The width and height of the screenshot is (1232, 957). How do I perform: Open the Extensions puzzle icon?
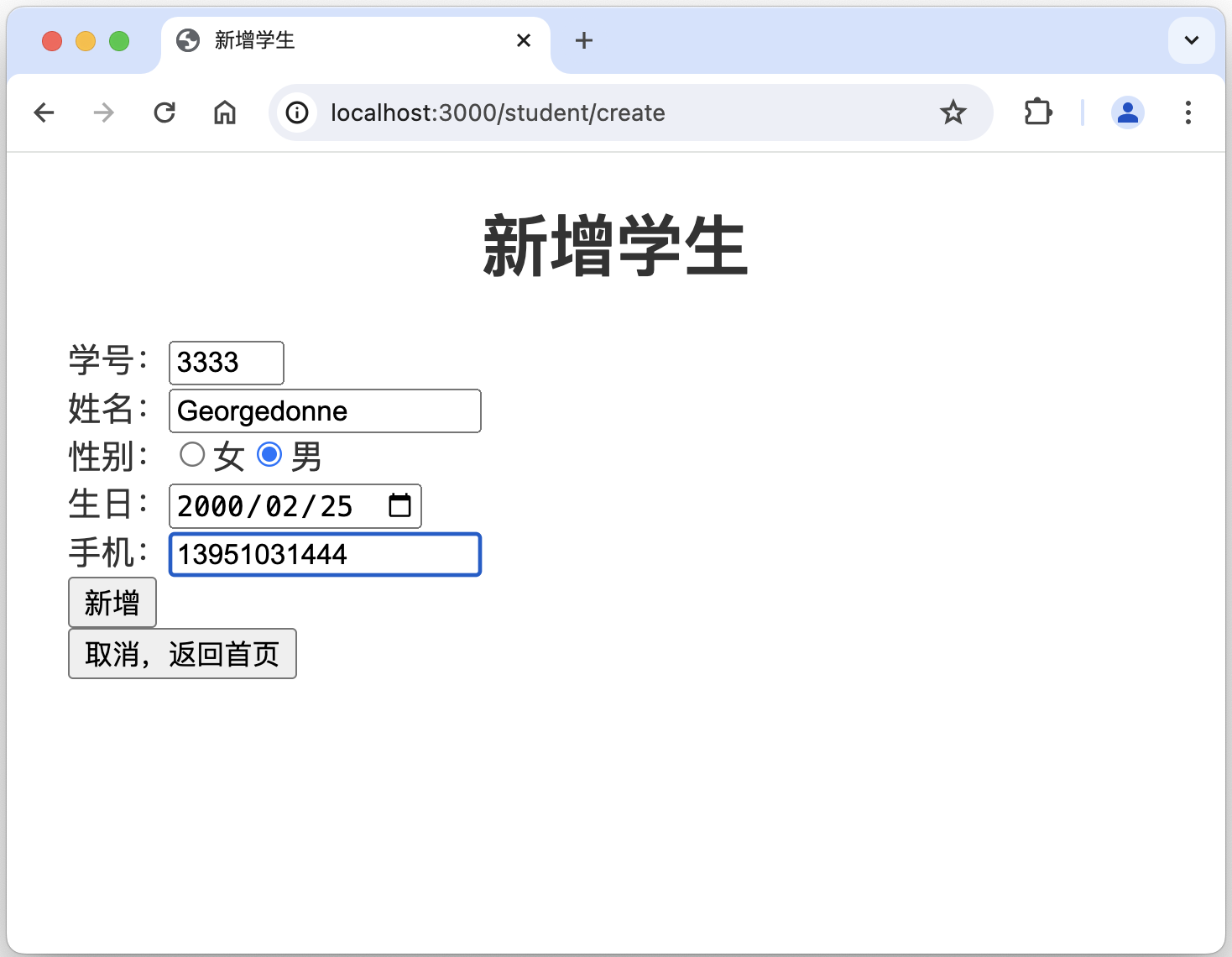(1038, 112)
